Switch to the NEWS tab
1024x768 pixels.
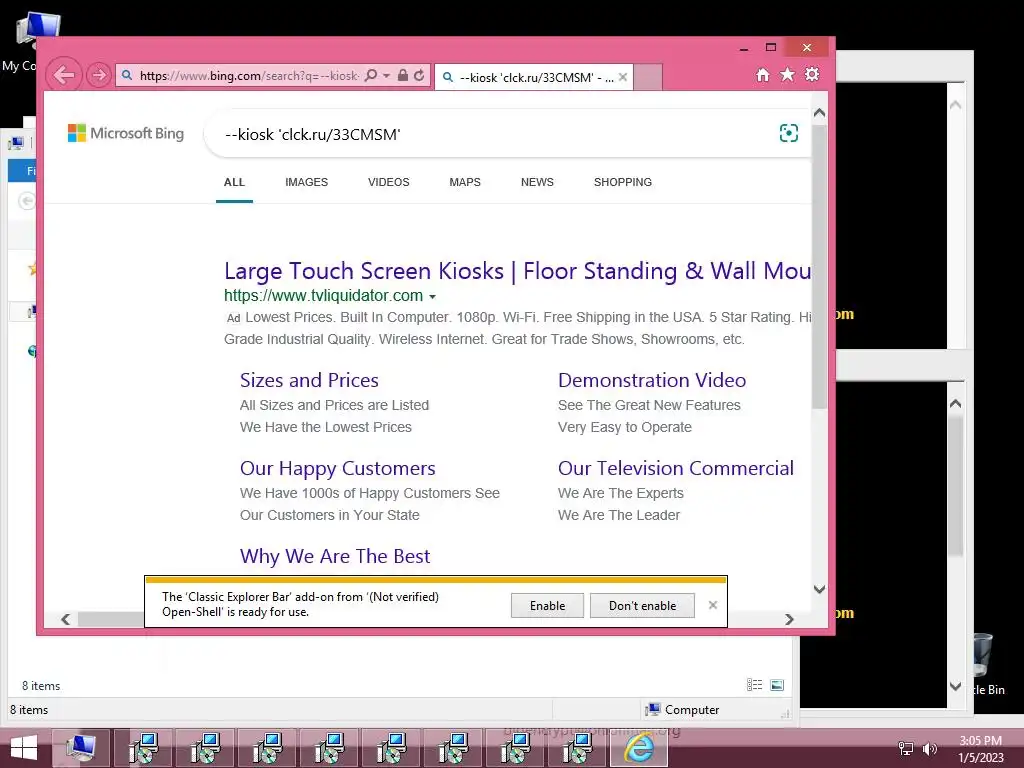(537, 182)
